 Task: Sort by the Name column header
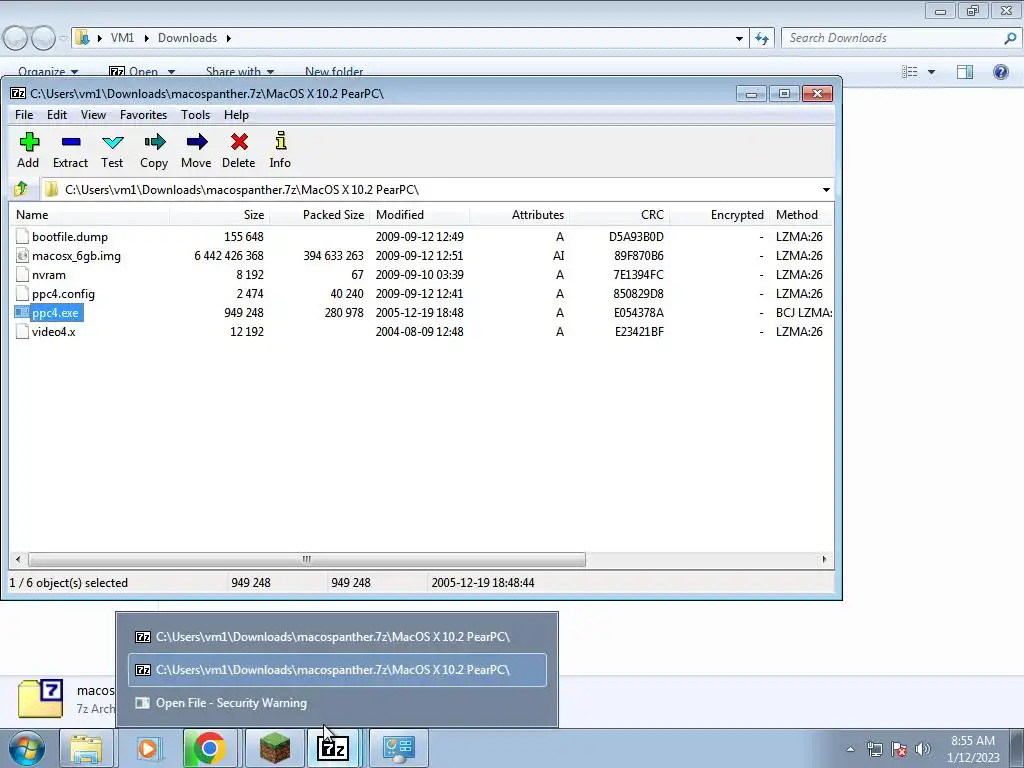[90, 215]
